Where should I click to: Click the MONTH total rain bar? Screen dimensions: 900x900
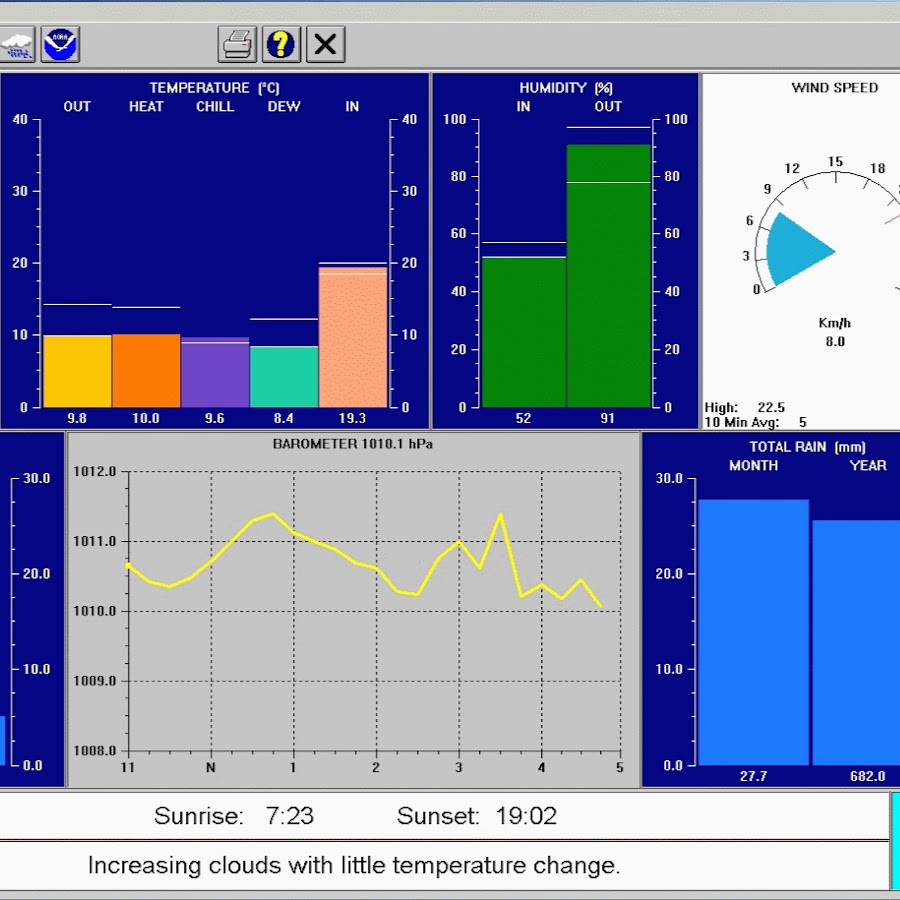753,632
